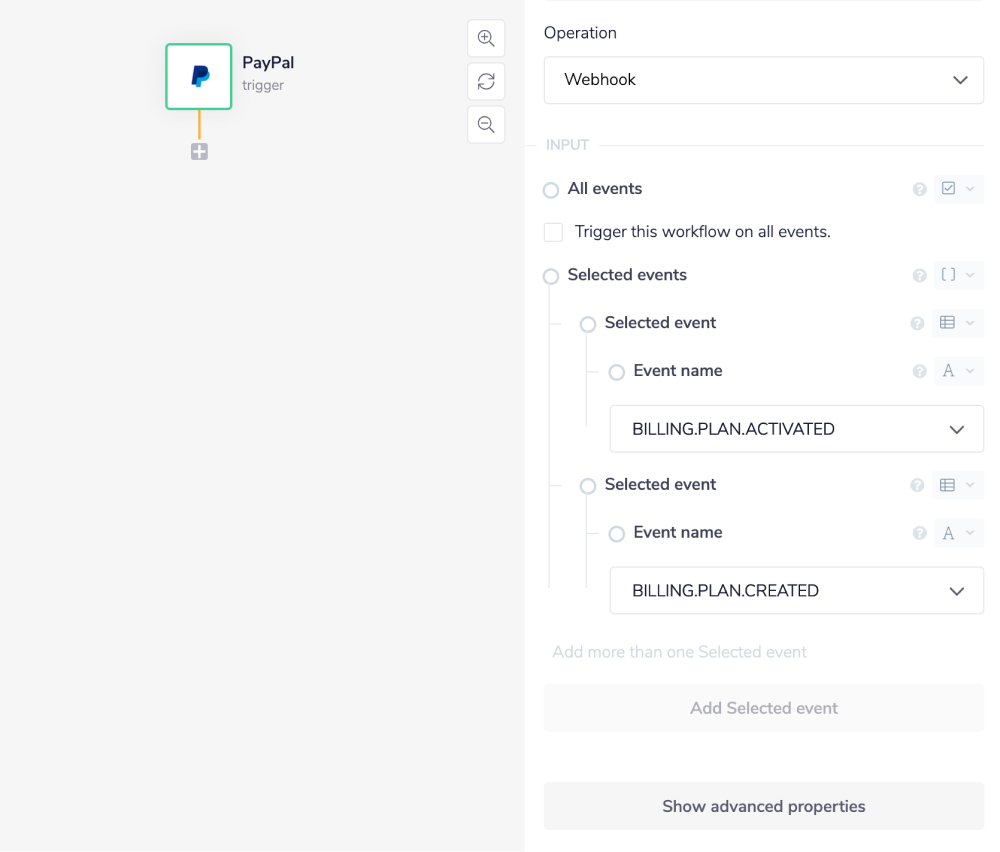This screenshot has width=1000, height=852.
Task: Reset the canvas view with refresh icon
Action: pos(486,81)
